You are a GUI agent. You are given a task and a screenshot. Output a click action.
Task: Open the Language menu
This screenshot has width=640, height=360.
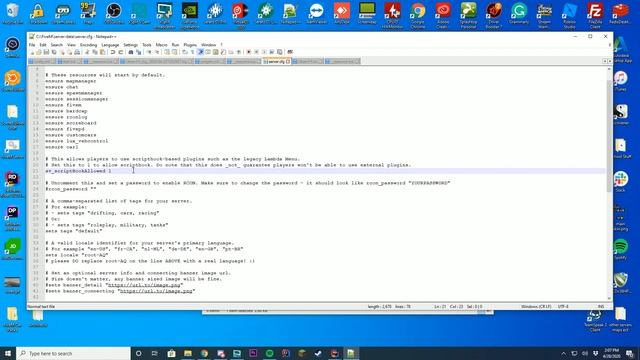click(110, 45)
